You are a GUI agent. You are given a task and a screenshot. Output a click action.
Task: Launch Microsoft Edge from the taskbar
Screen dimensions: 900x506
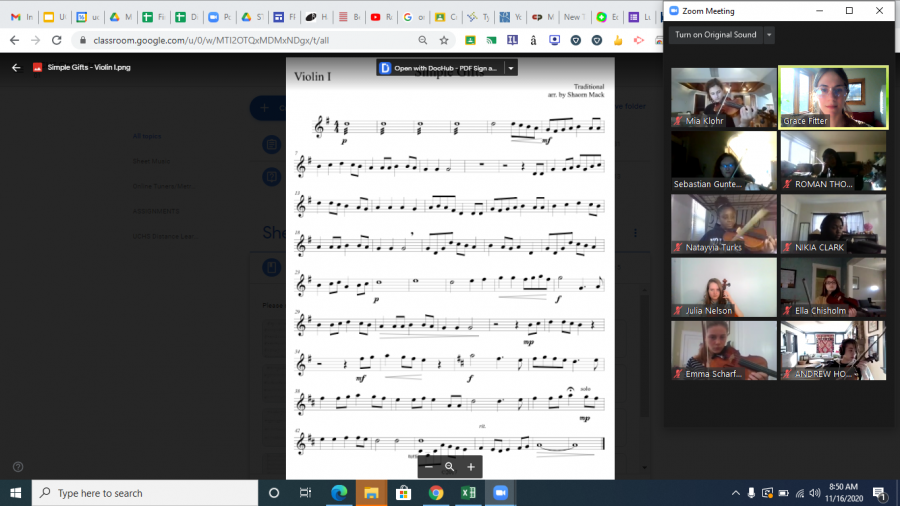339,493
